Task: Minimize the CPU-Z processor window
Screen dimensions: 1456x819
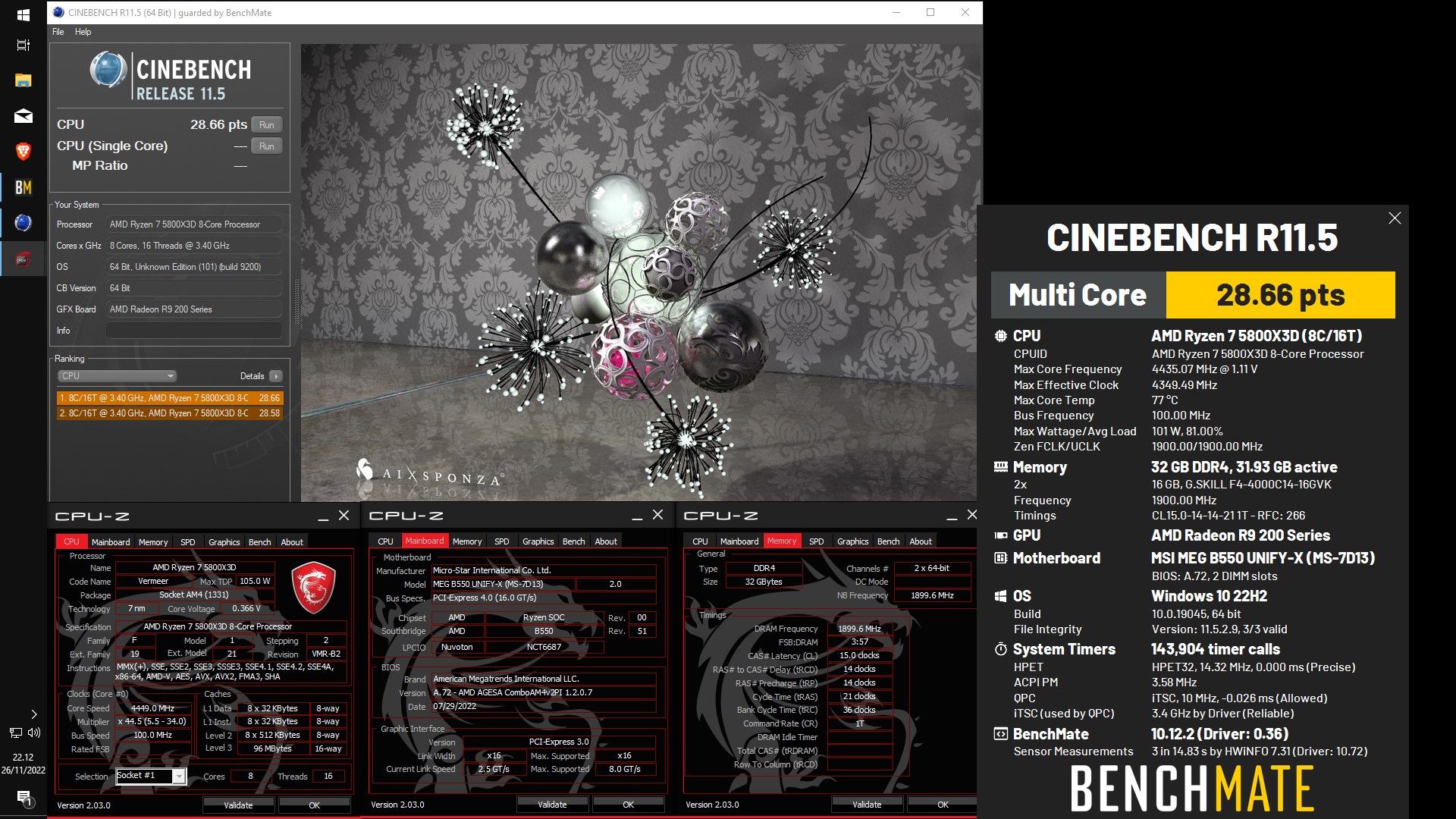Action: 323,516
